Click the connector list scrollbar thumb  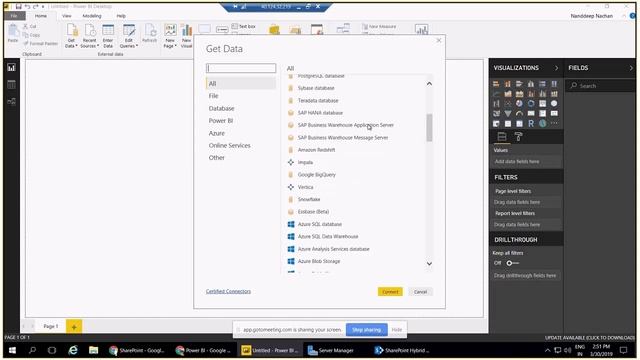click(429, 128)
